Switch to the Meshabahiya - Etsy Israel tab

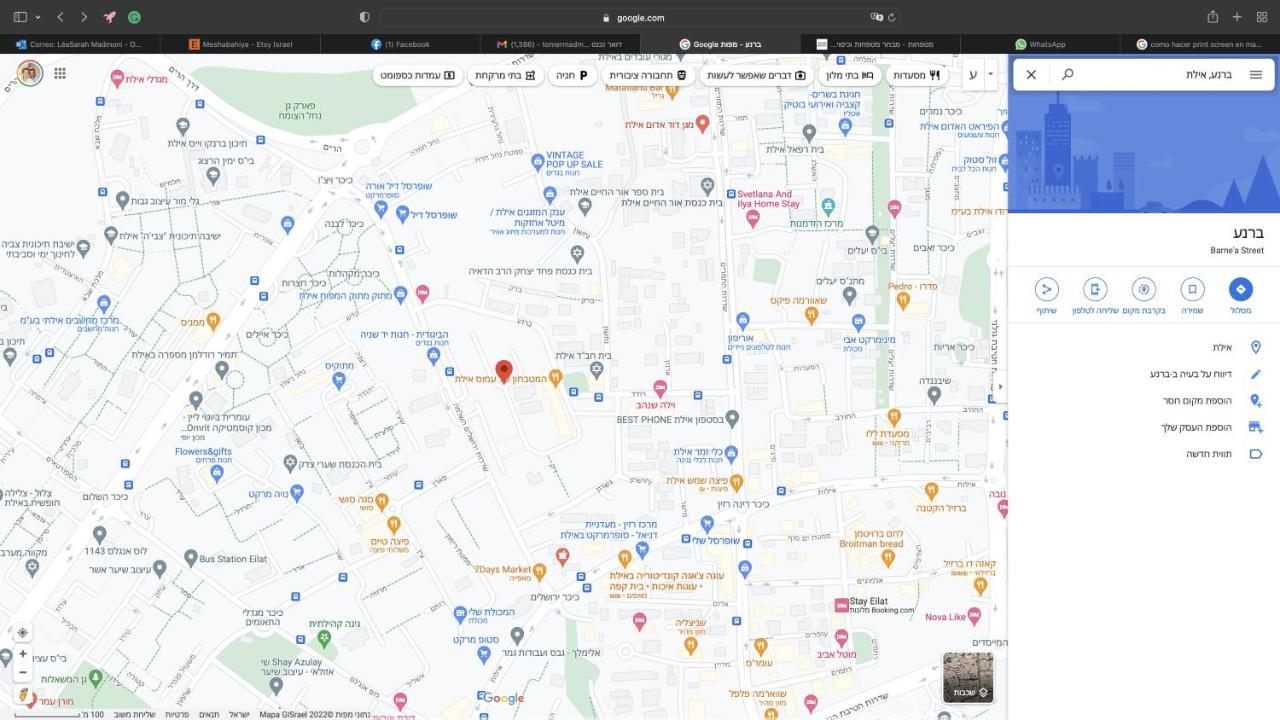tap(240, 44)
